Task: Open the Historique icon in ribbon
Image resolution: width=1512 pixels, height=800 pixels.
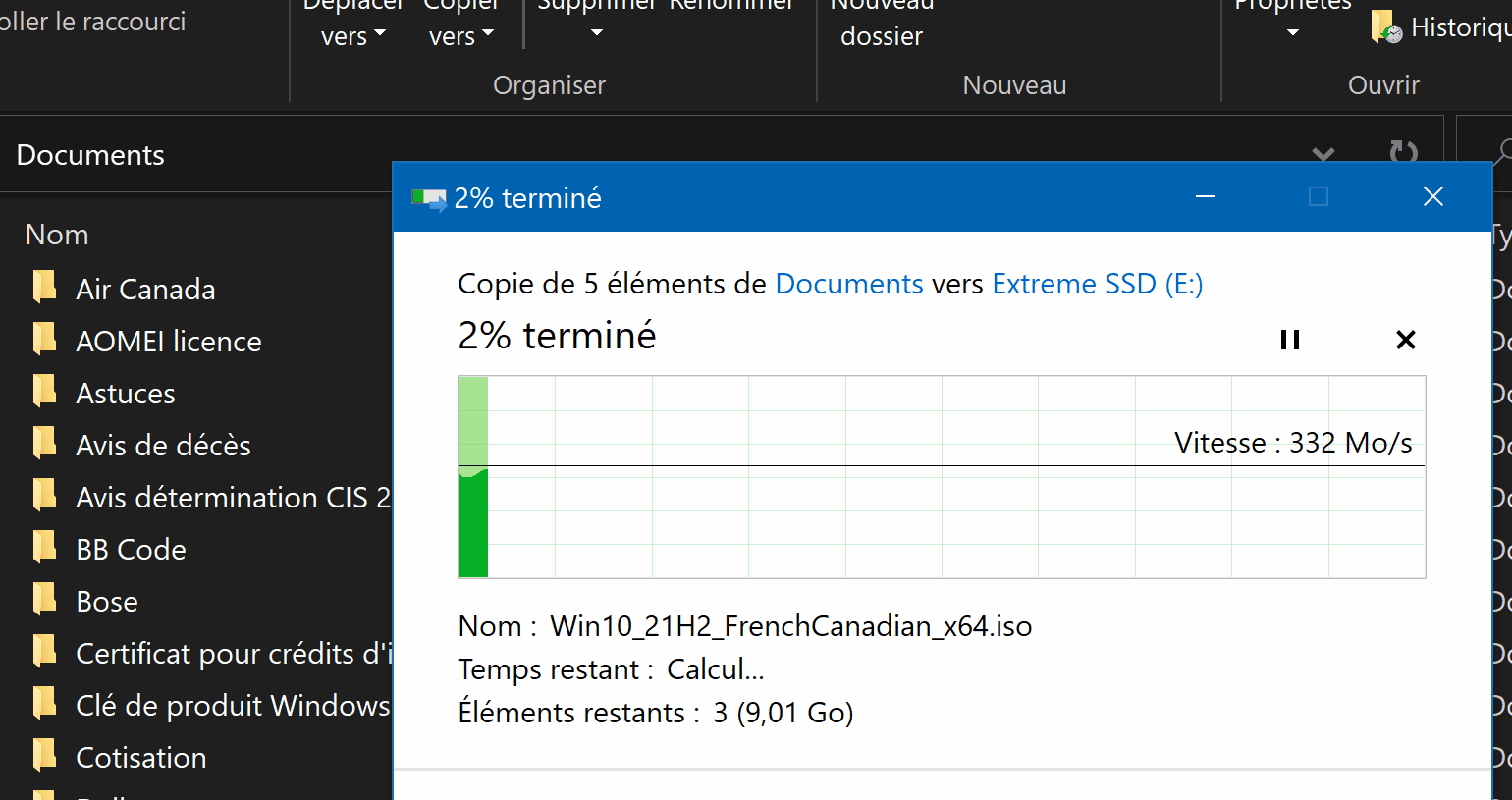Action: tap(1386, 27)
